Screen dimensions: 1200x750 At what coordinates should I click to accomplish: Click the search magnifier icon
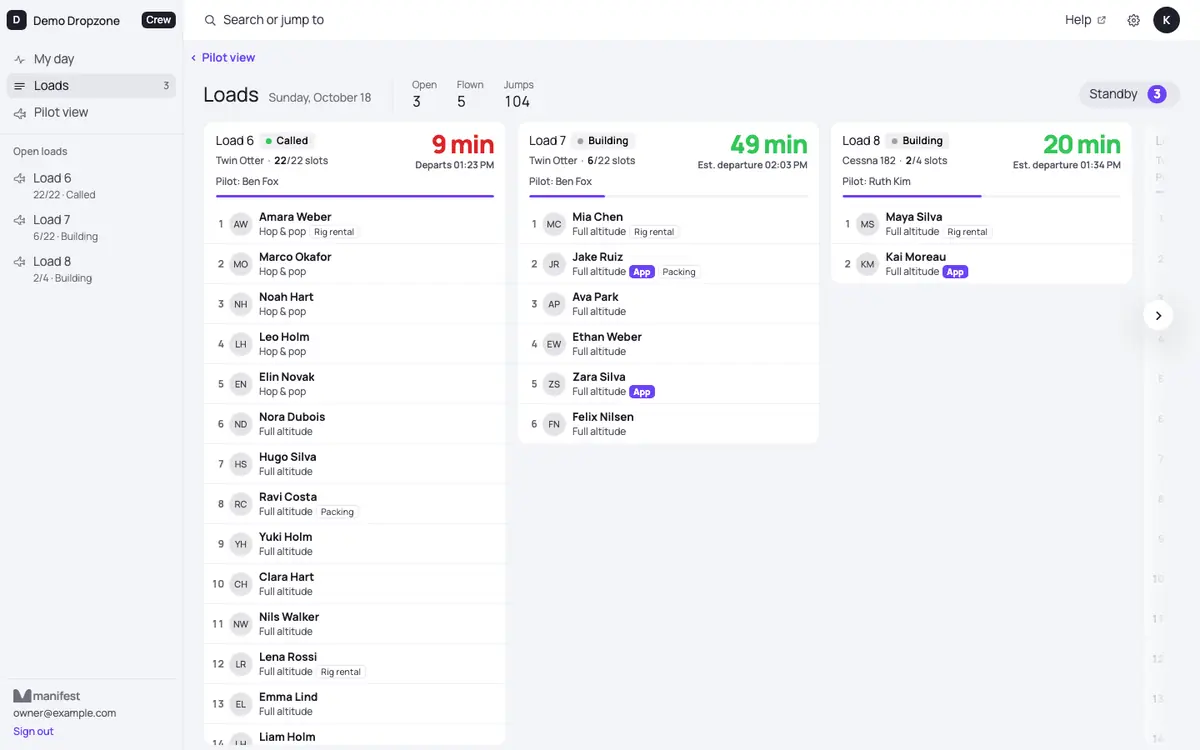pyautogui.click(x=210, y=20)
